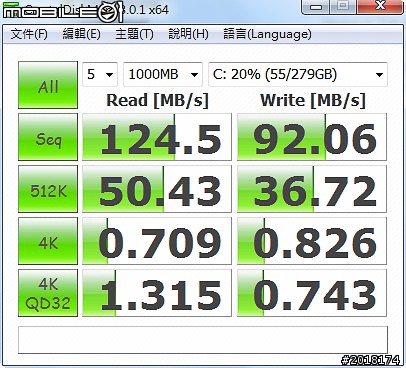
Task: Open the 說明(H) menu
Action: pos(188,34)
